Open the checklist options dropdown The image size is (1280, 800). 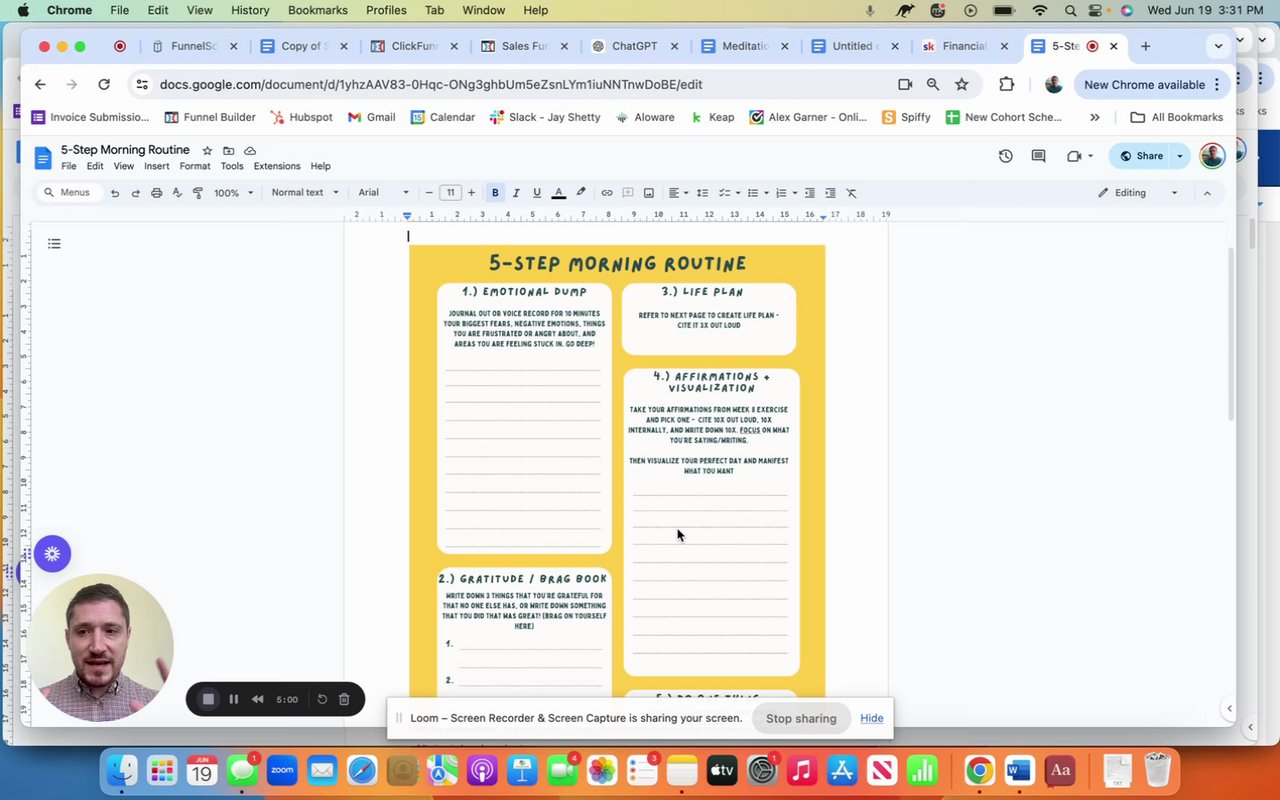pyautogui.click(x=730, y=193)
